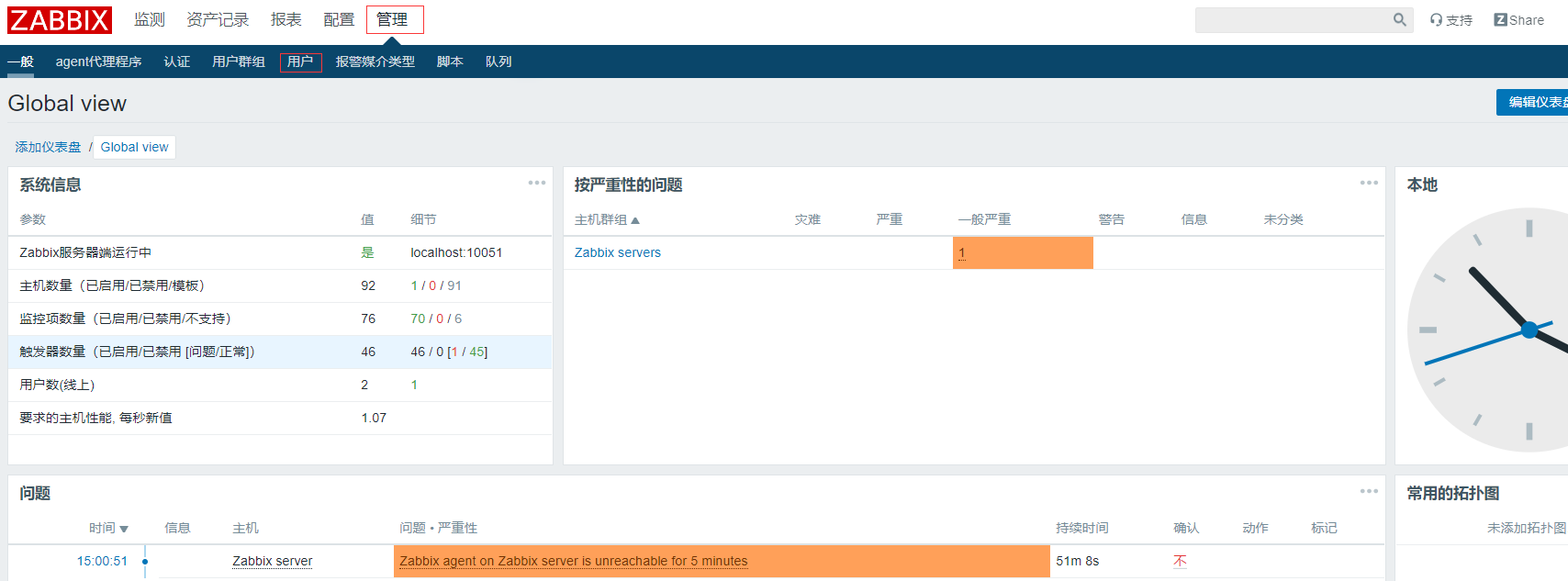Select the 报警媒介类型 submenu item
Viewport: 1568px width, 581px height.
coord(375,61)
